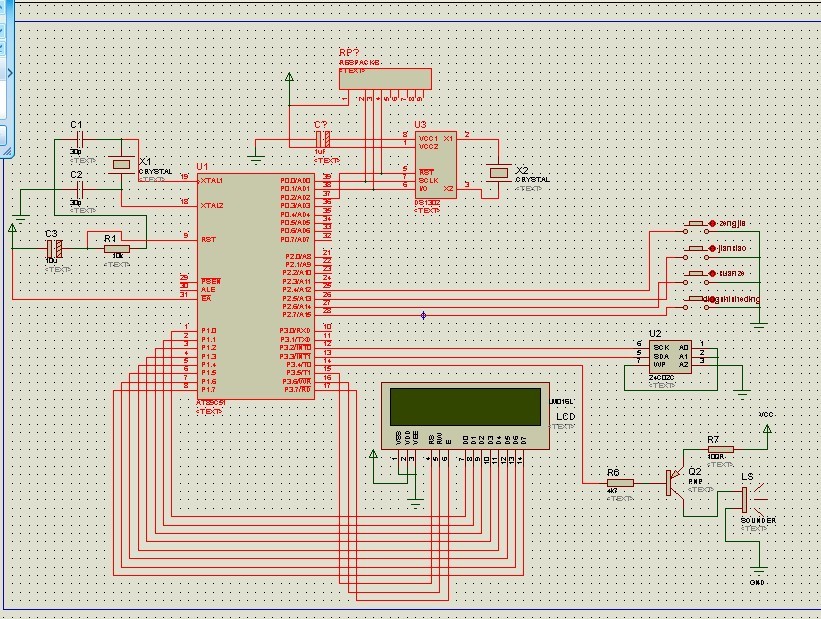Select resistor R1 near RST pin
The width and height of the screenshot is (821, 619).
pyautogui.click(x=117, y=250)
